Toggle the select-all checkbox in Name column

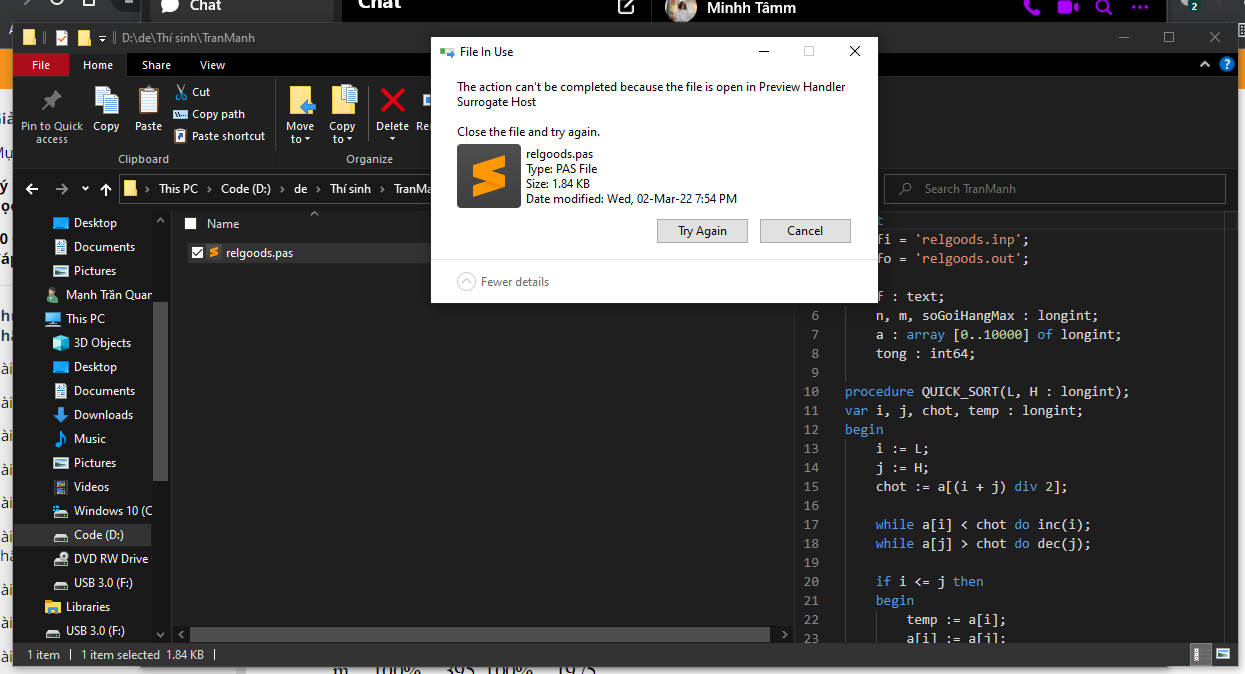[x=190, y=223]
